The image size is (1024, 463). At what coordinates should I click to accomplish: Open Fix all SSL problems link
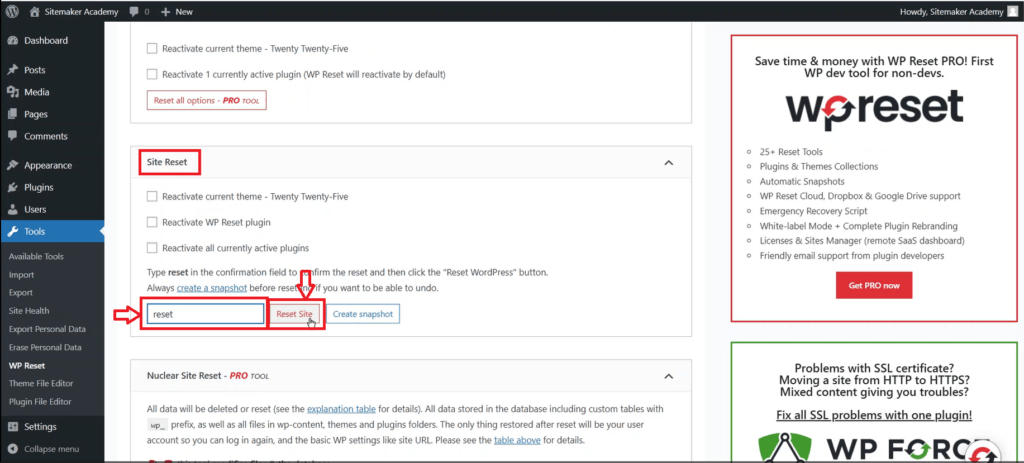tap(874, 415)
